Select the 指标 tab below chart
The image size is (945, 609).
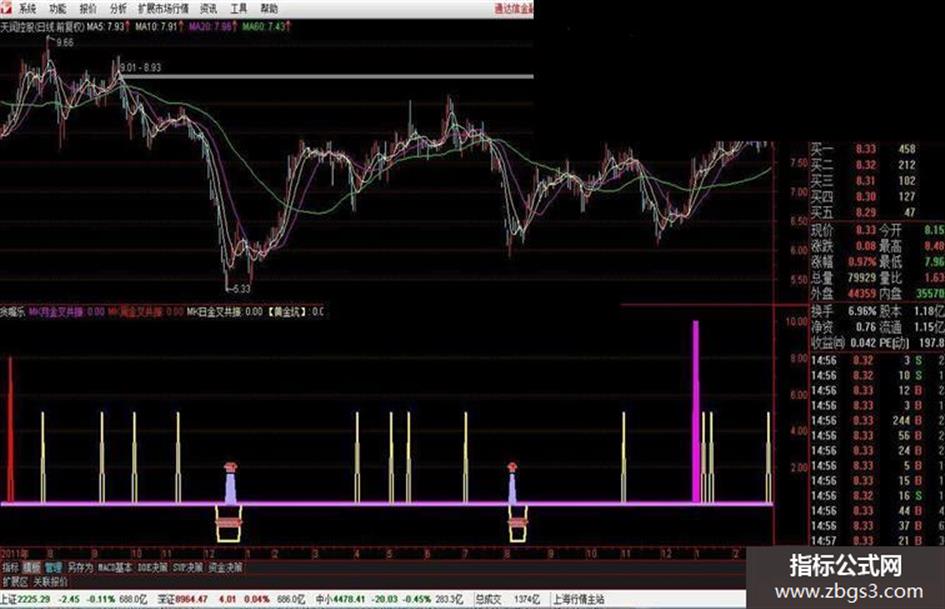(x=10, y=567)
